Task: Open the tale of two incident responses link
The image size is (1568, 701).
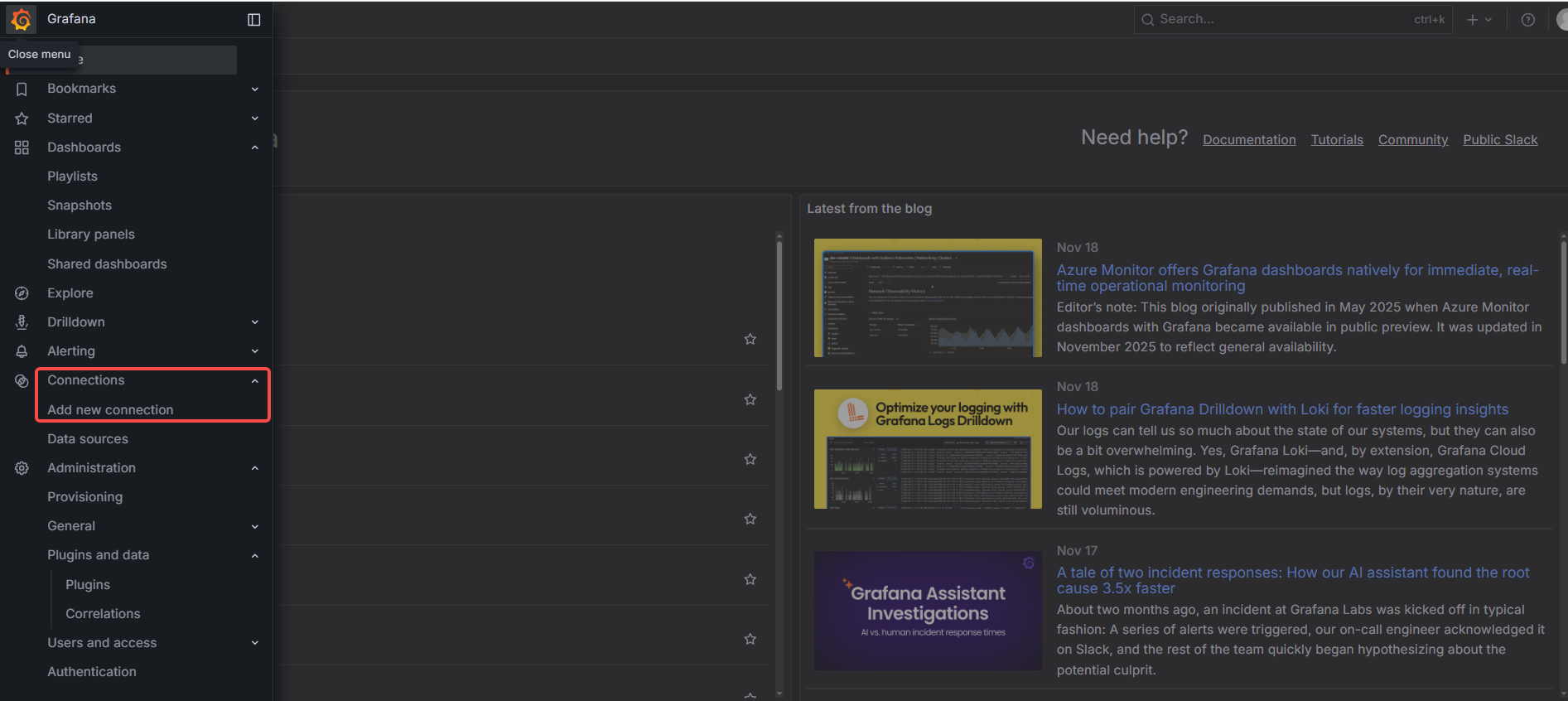Action: (1293, 580)
